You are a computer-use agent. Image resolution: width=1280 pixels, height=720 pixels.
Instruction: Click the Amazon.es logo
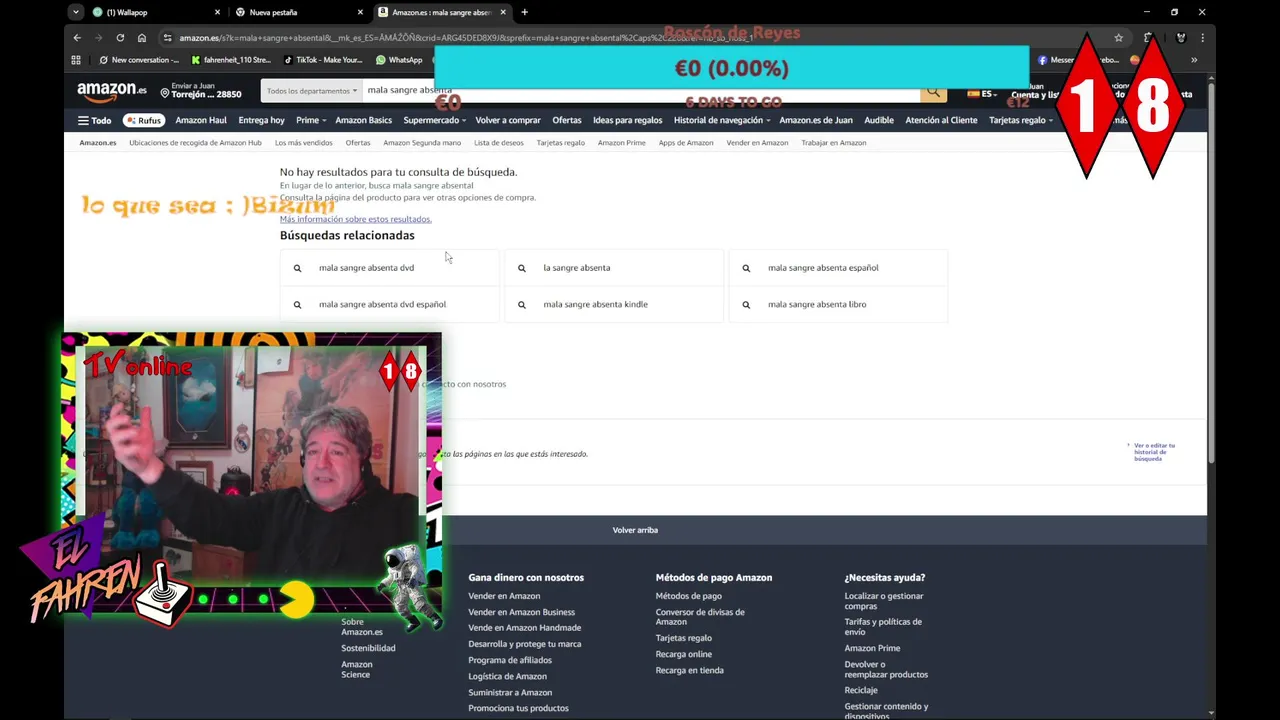click(x=112, y=91)
